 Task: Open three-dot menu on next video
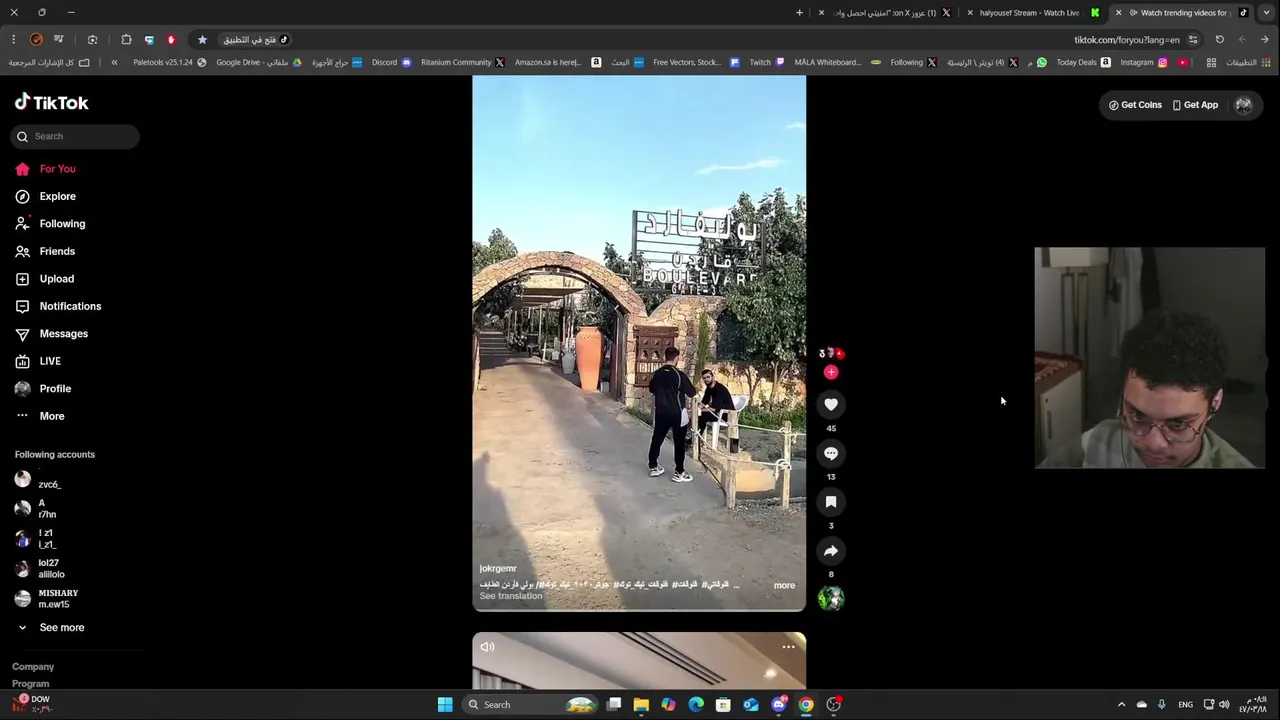coord(788,647)
